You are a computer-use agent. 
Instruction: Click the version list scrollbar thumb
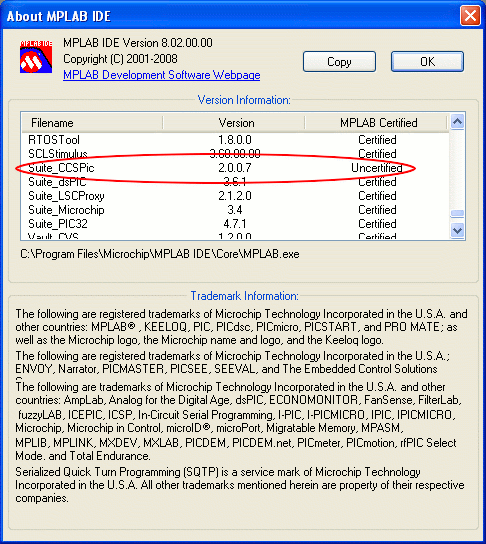pyautogui.click(x=457, y=213)
